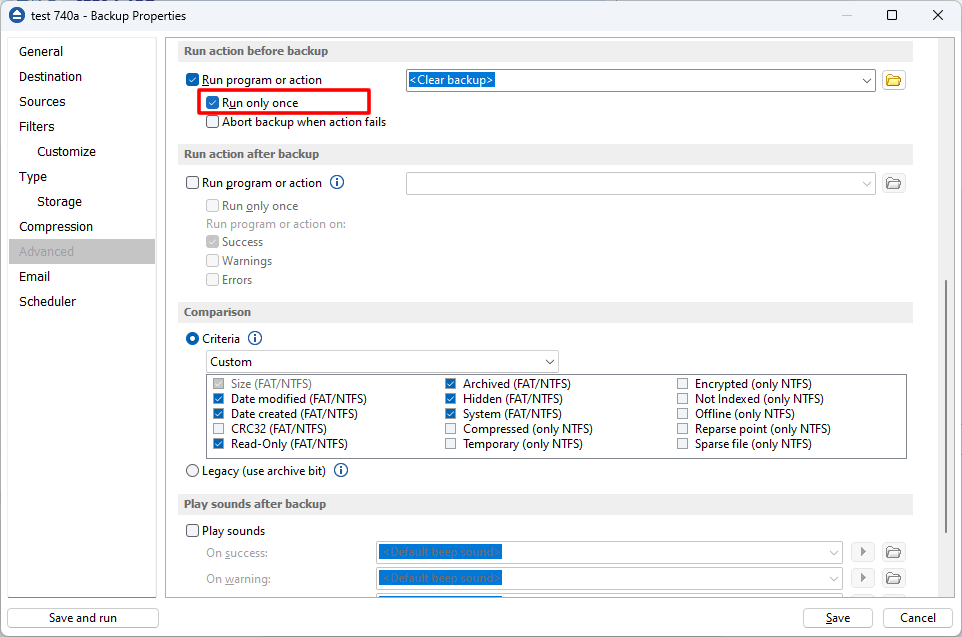Click the Cancel button

coord(917,618)
